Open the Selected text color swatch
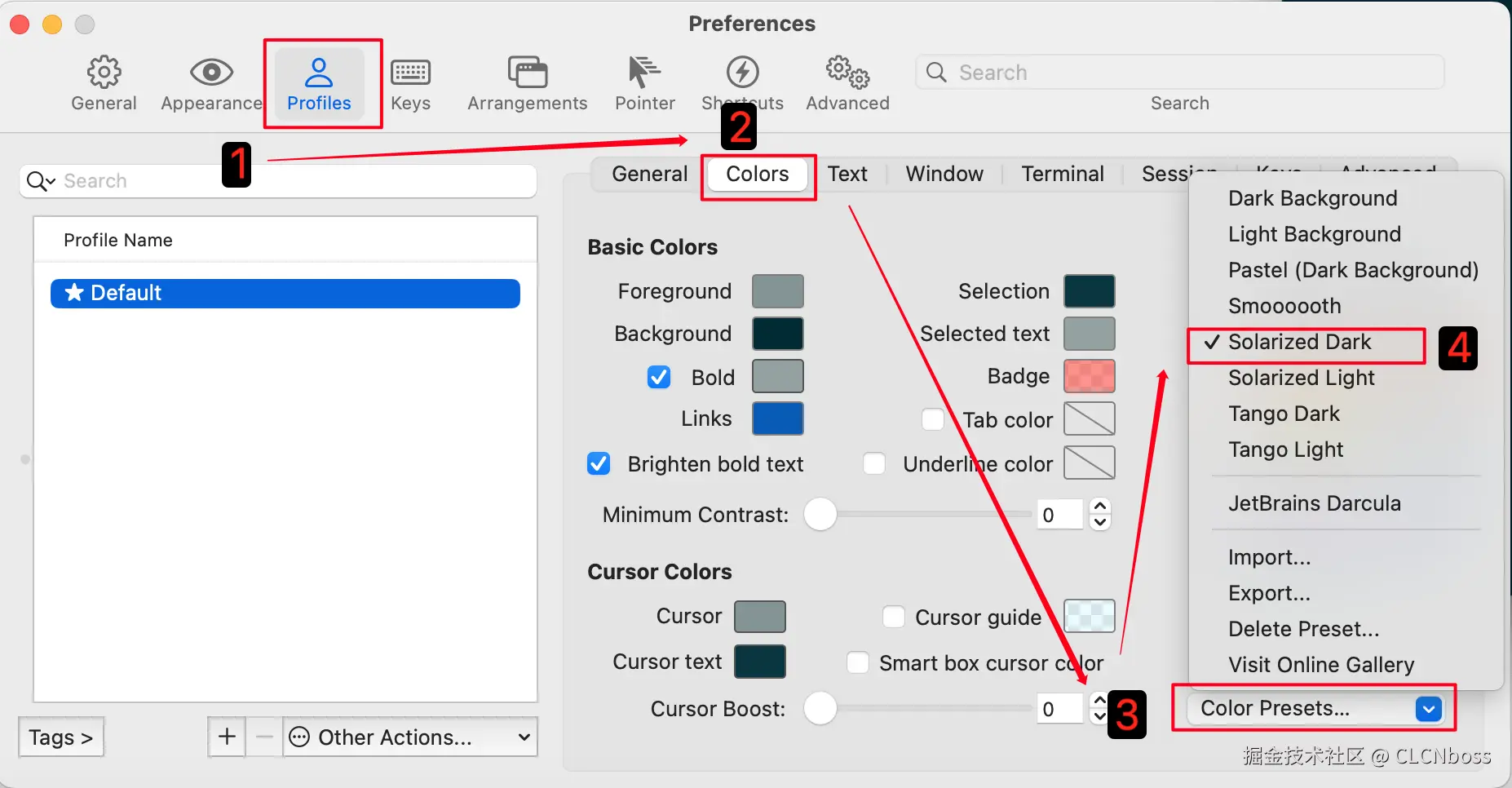Viewport: 1512px width, 788px height. click(x=1090, y=334)
